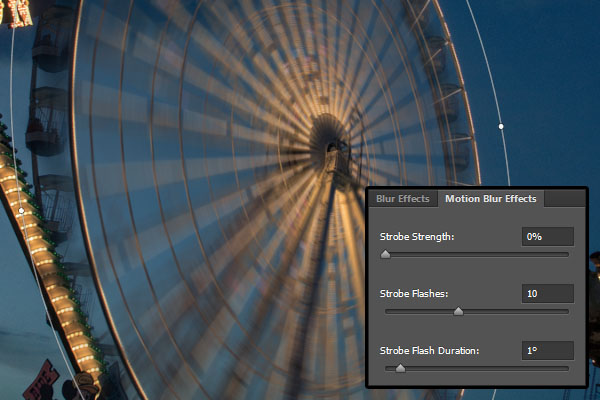This screenshot has height=400, width=600.
Task: Select the Motion Blur Effects tab
Action: click(x=490, y=199)
